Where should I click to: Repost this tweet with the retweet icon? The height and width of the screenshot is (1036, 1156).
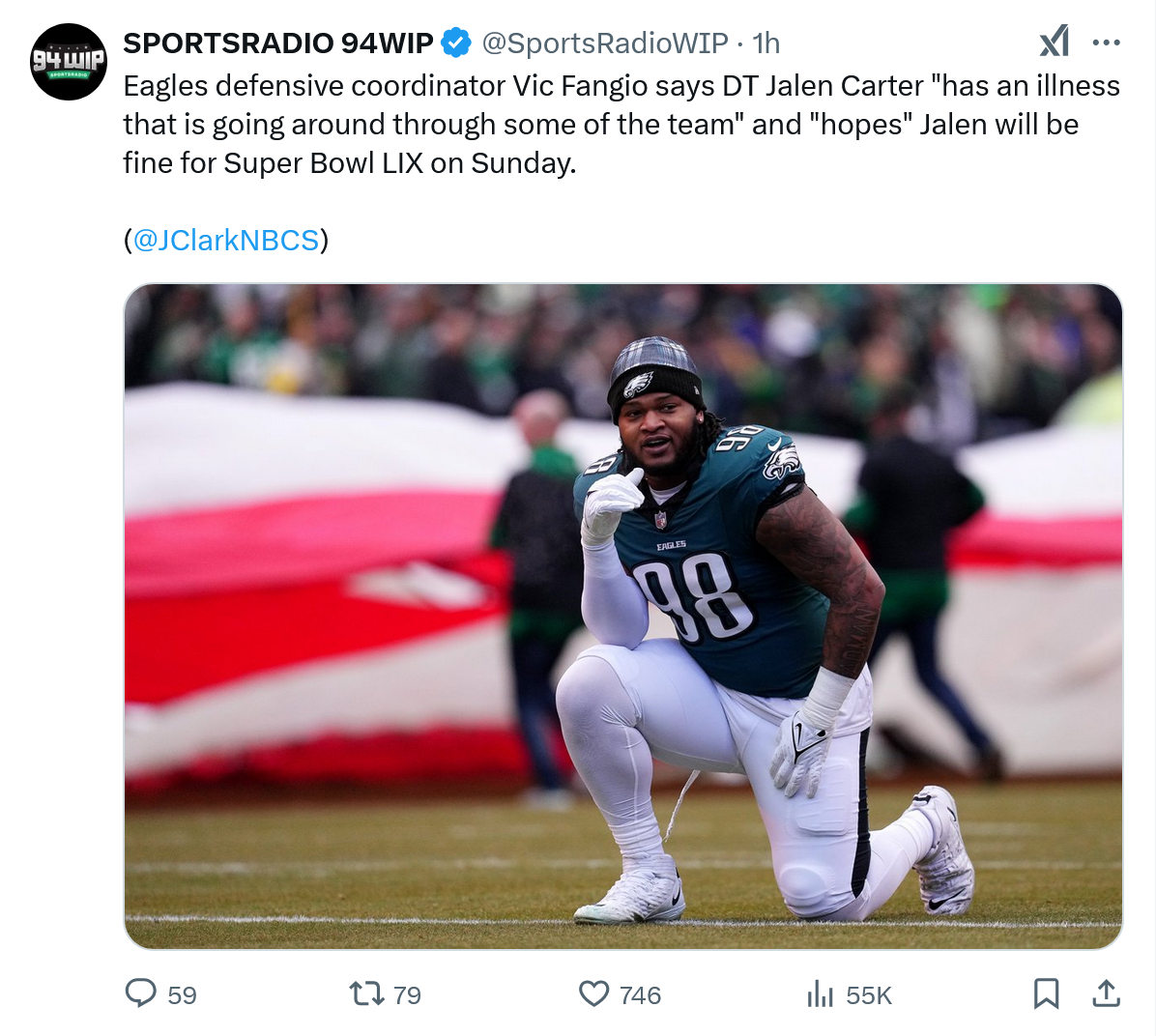tap(366, 994)
